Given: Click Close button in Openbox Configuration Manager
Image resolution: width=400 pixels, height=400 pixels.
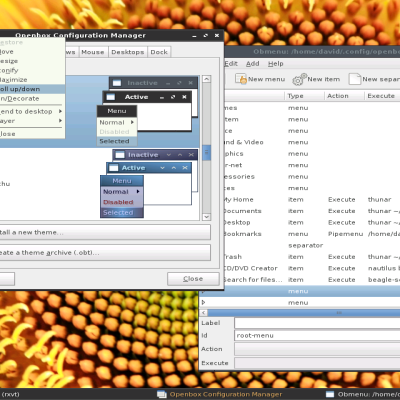Looking at the screenshot, I should click(193, 279).
